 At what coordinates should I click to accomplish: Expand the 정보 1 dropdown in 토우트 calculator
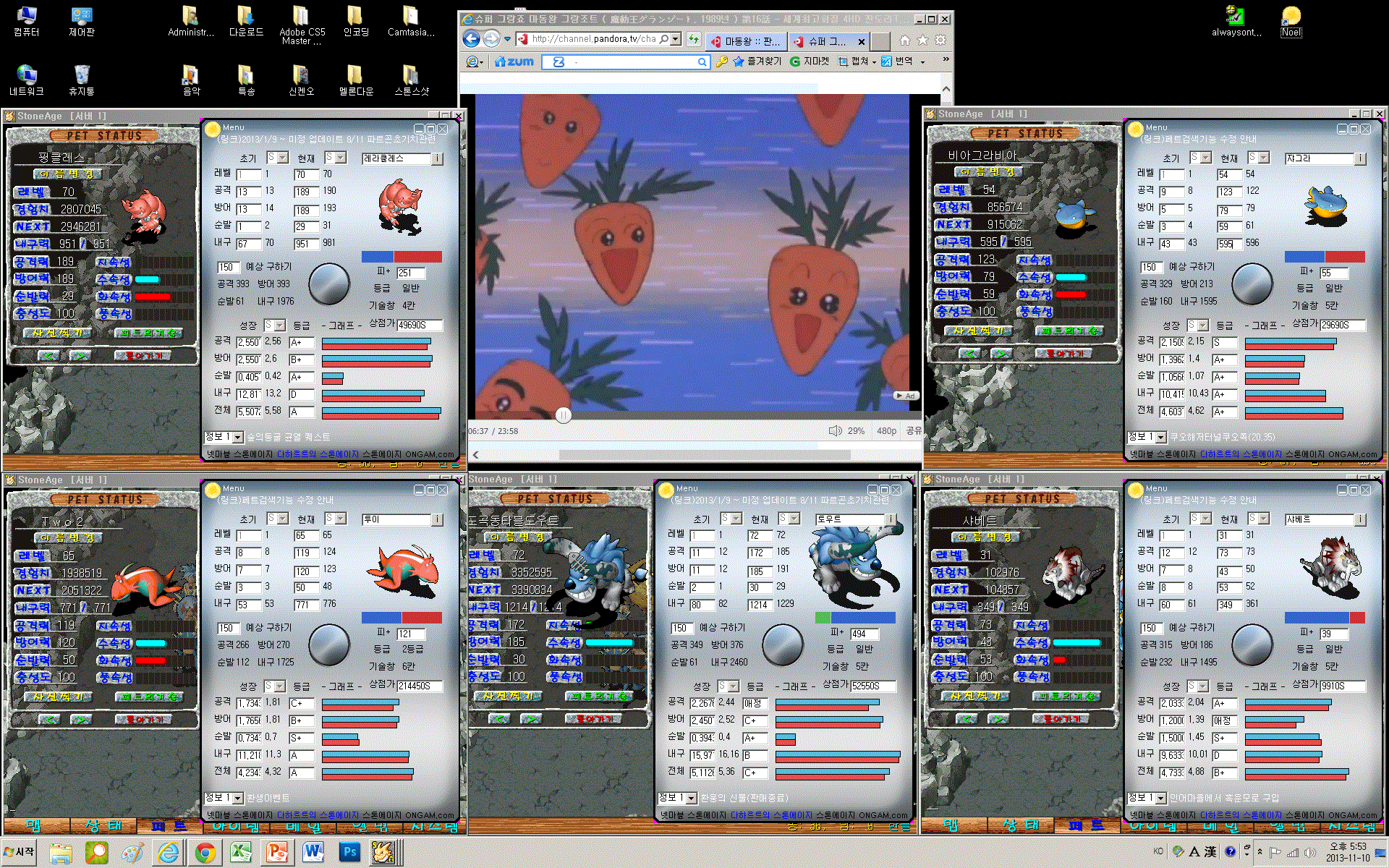[x=691, y=798]
